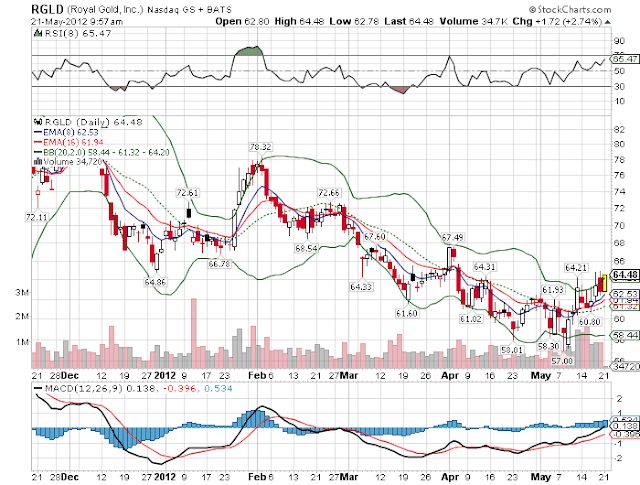Viewport: 640px width, 485px height.
Task: Click the Last 64.48 header value
Action: [x=409, y=21]
